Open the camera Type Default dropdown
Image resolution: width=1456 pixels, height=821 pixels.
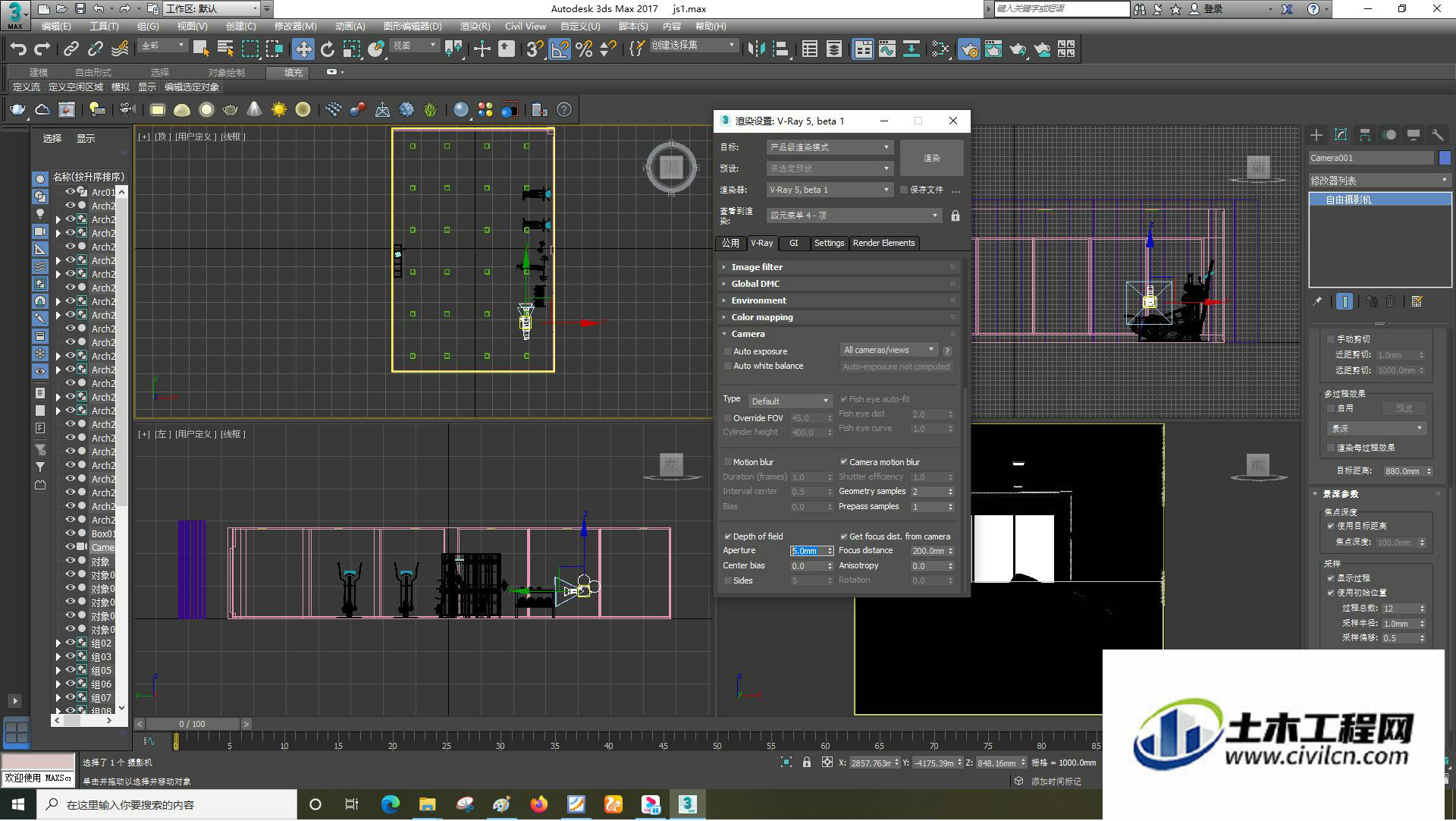(x=790, y=401)
